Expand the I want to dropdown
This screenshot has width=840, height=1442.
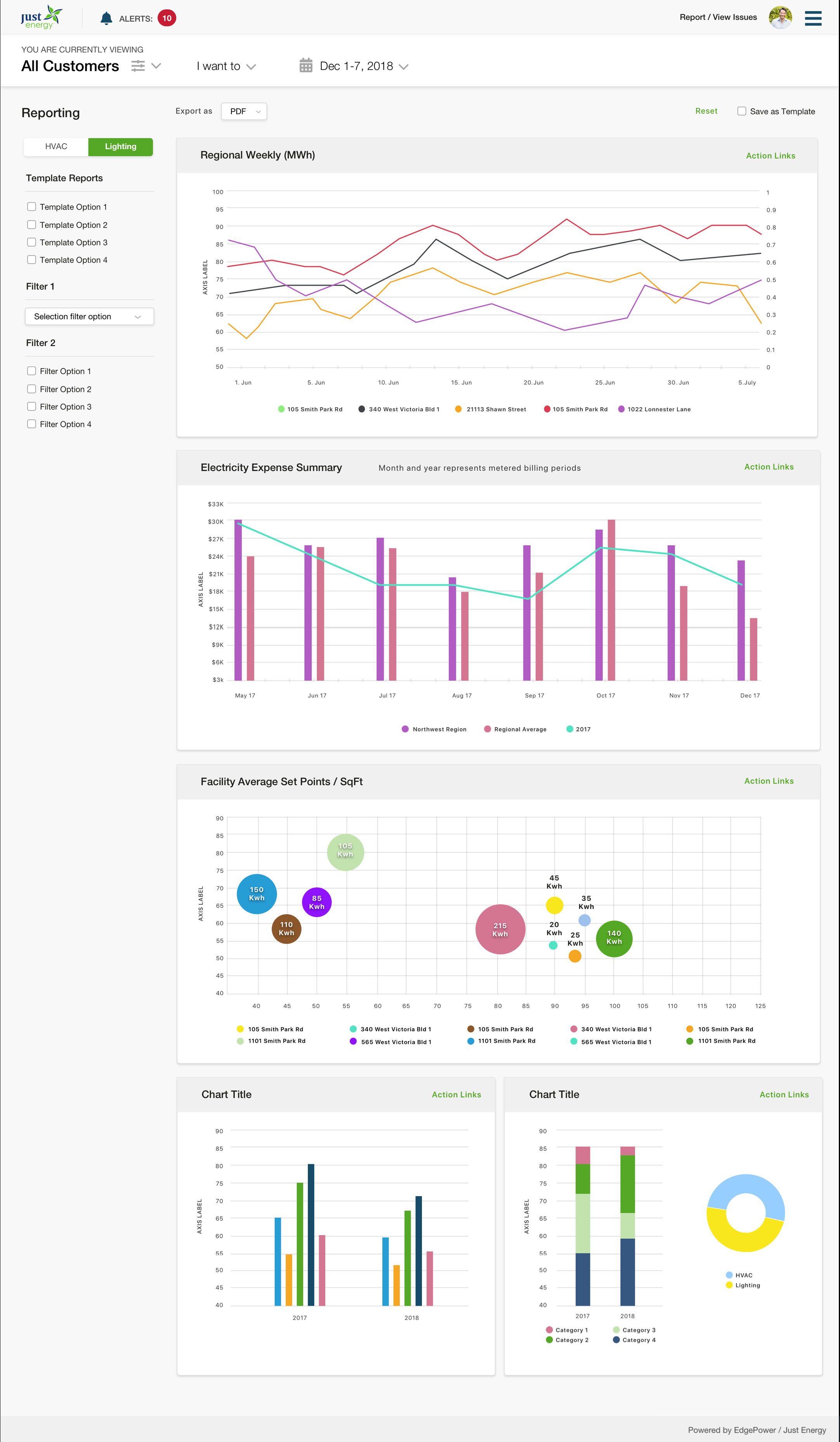pos(226,66)
